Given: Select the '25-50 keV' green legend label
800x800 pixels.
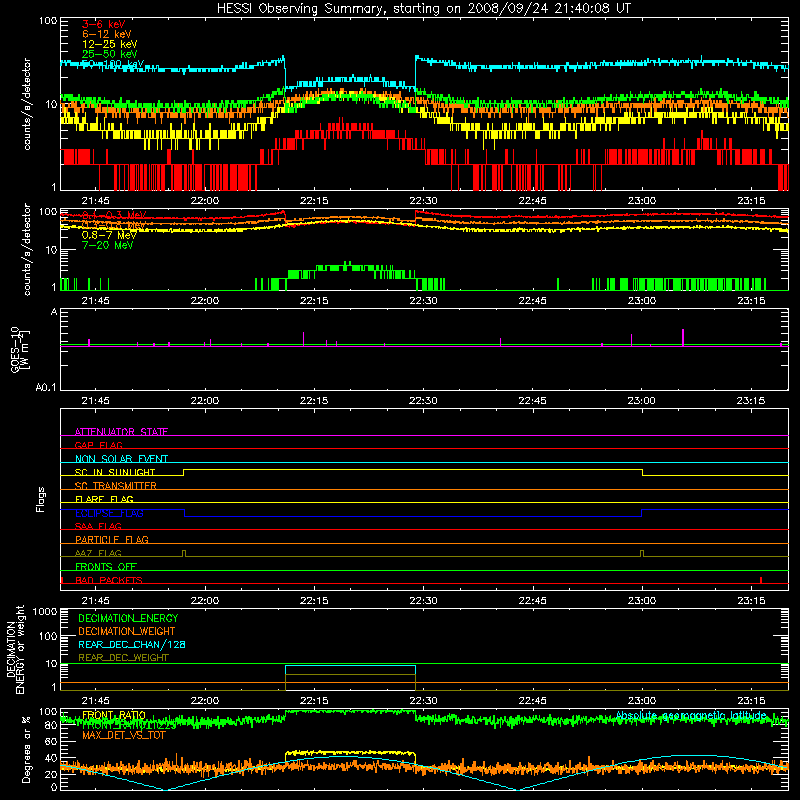Looking at the screenshot, I should 110,54.
